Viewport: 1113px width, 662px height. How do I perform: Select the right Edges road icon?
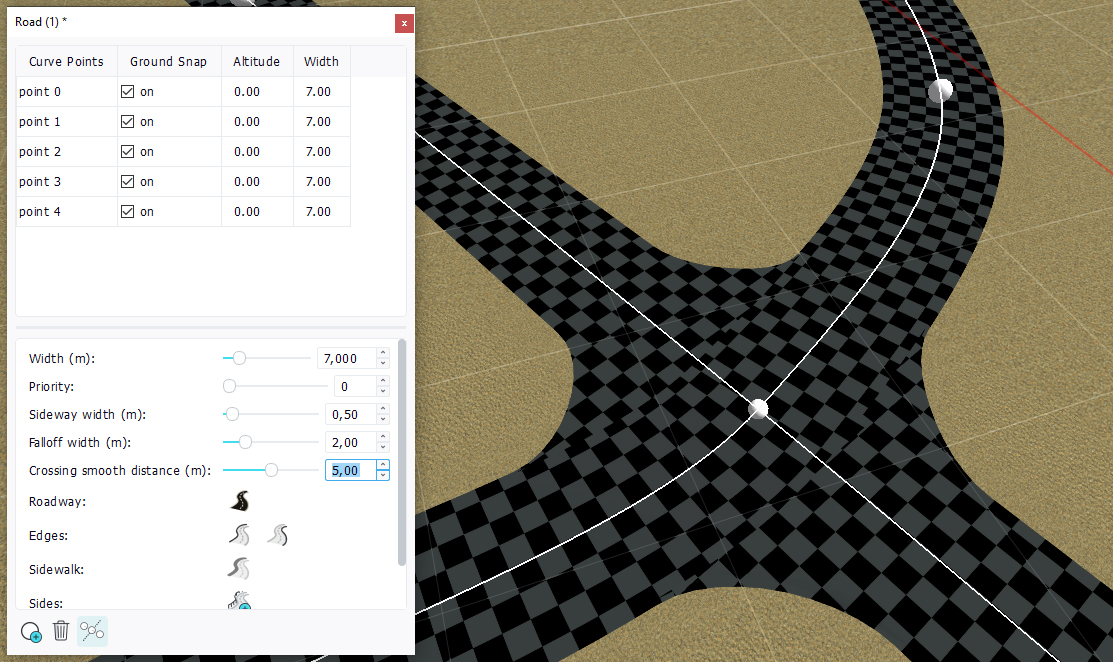pos(278,536)
